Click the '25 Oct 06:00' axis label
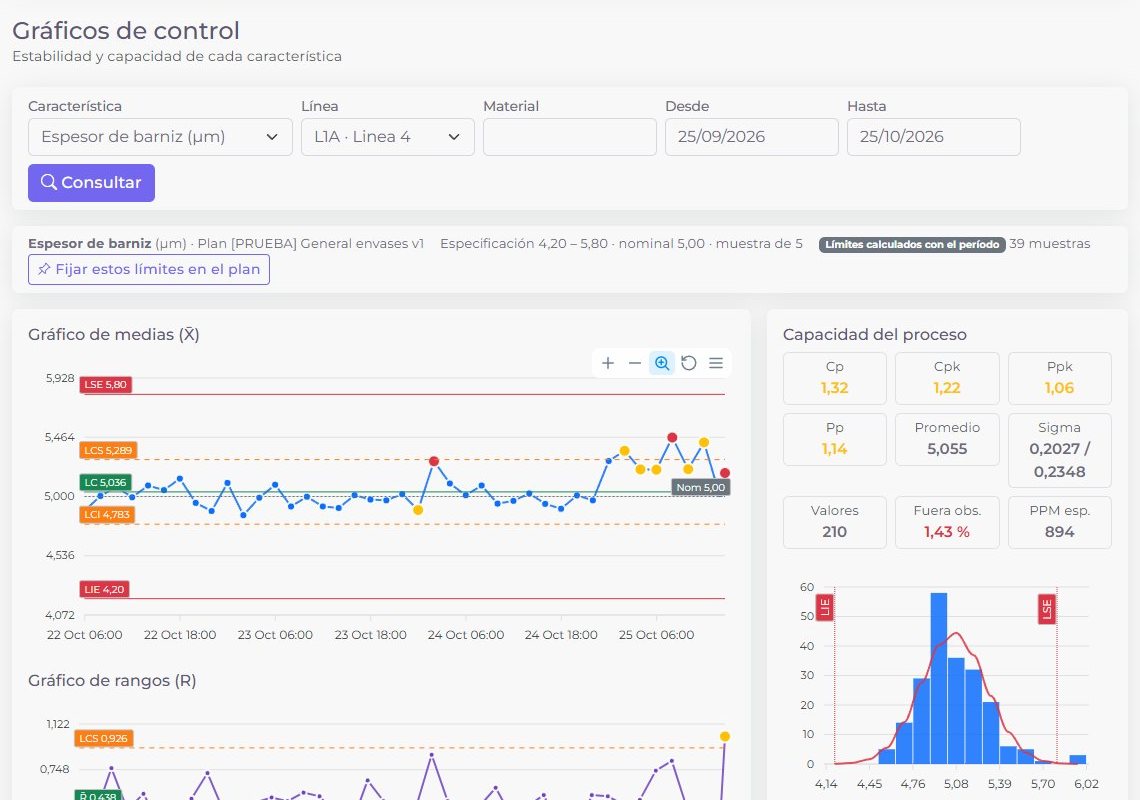 (x=657, y=635)
